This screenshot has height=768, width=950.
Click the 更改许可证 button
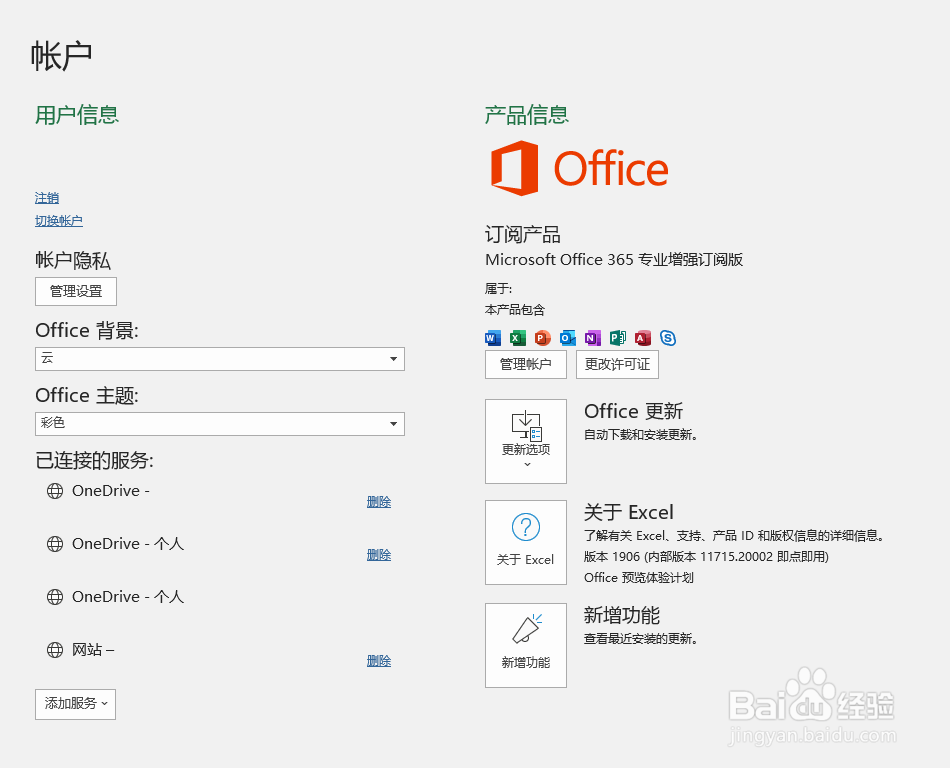(x=617, y=364)
